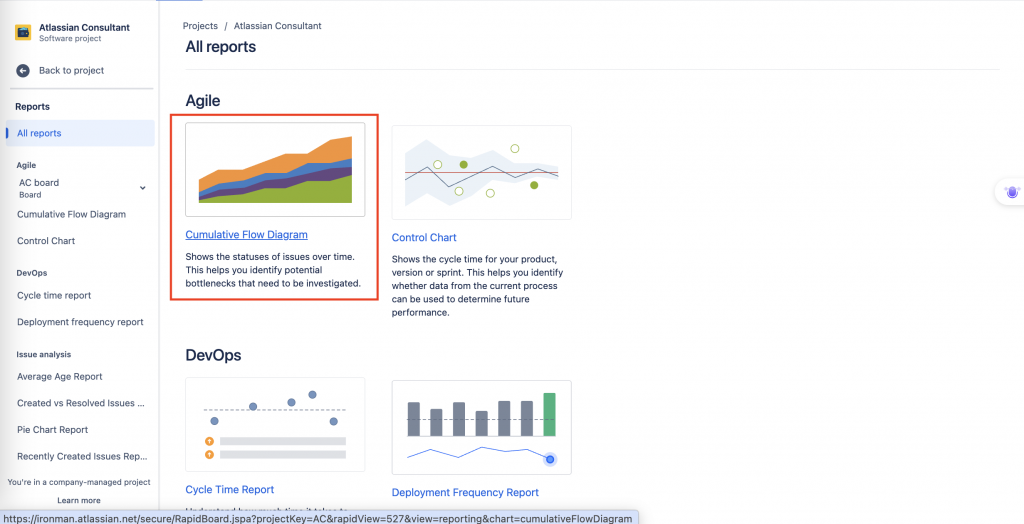Click the Reports sidebar heading
The width and height of the screenshot is (1024, 524).
33,106
